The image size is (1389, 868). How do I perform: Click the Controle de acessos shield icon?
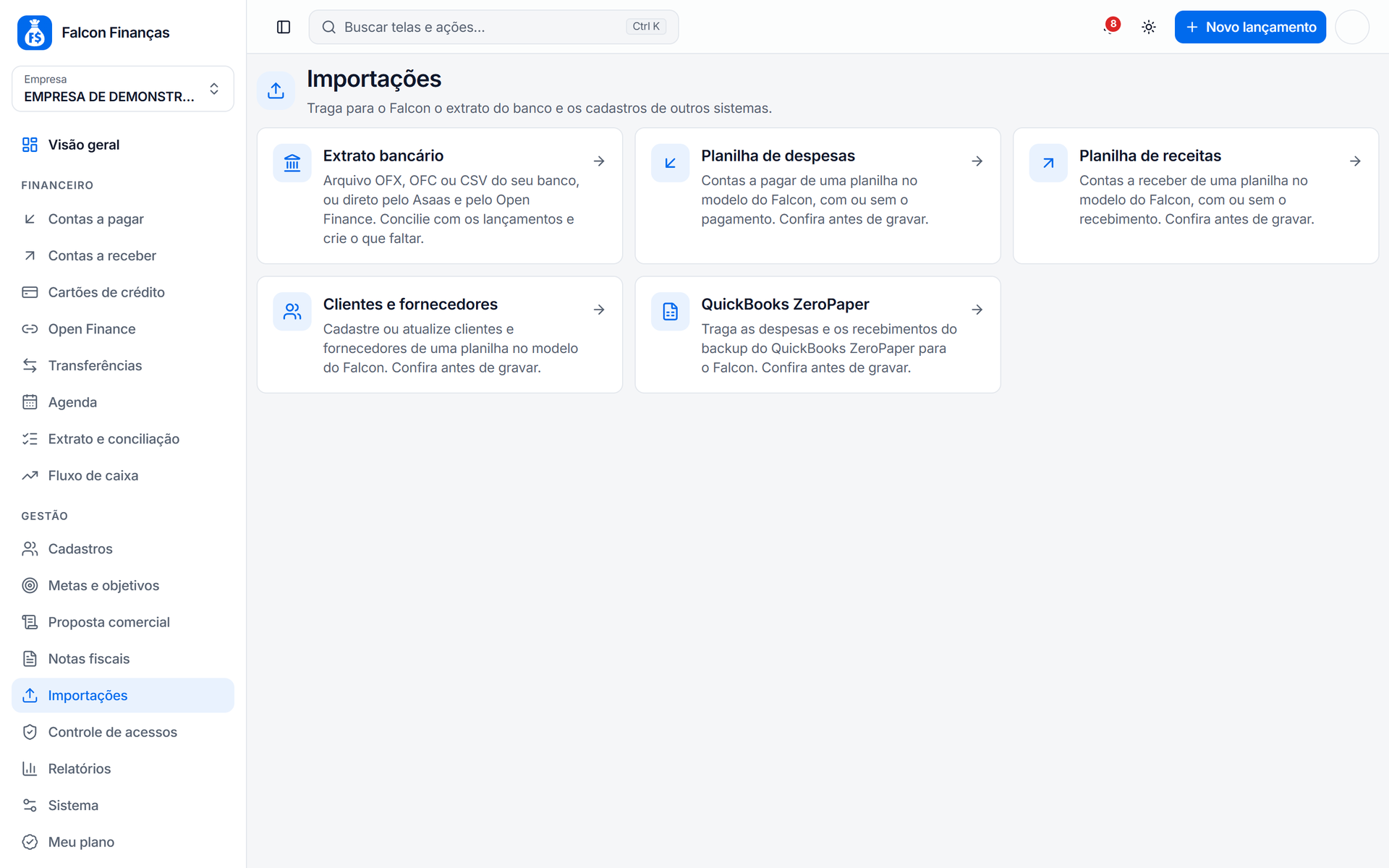click(x=30, y=732)
